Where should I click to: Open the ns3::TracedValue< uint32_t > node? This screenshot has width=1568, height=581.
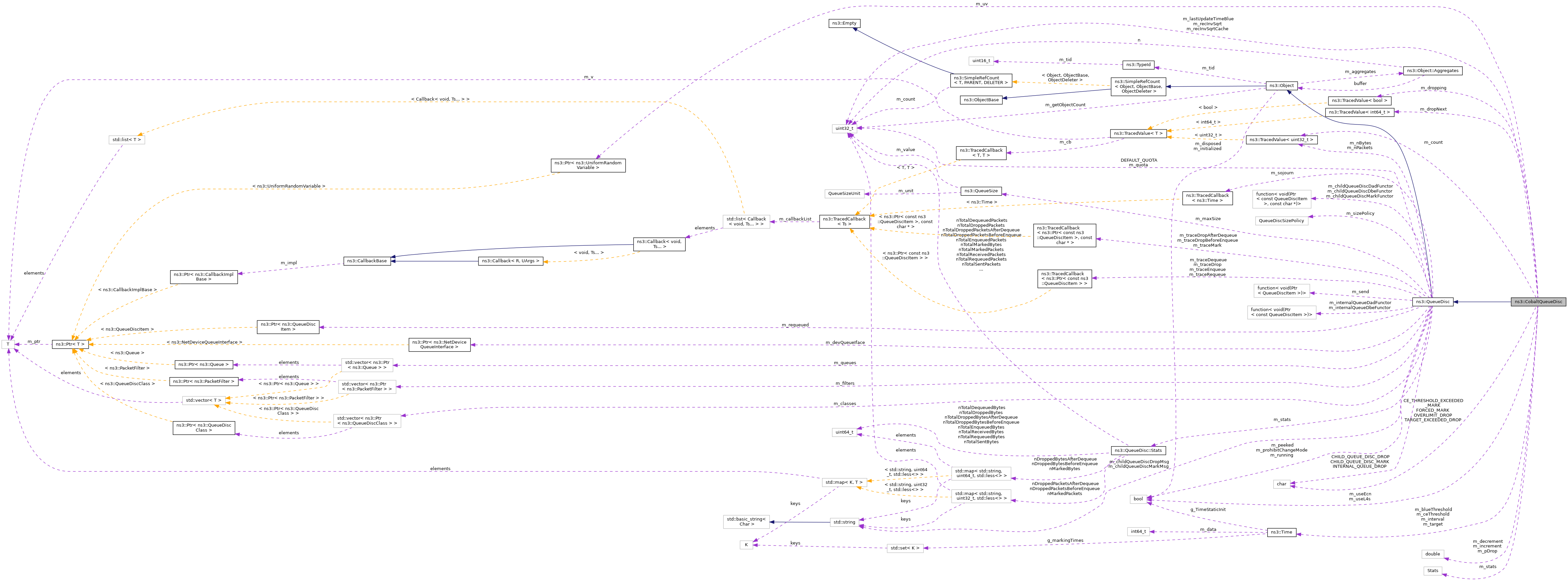point(1281,140)
